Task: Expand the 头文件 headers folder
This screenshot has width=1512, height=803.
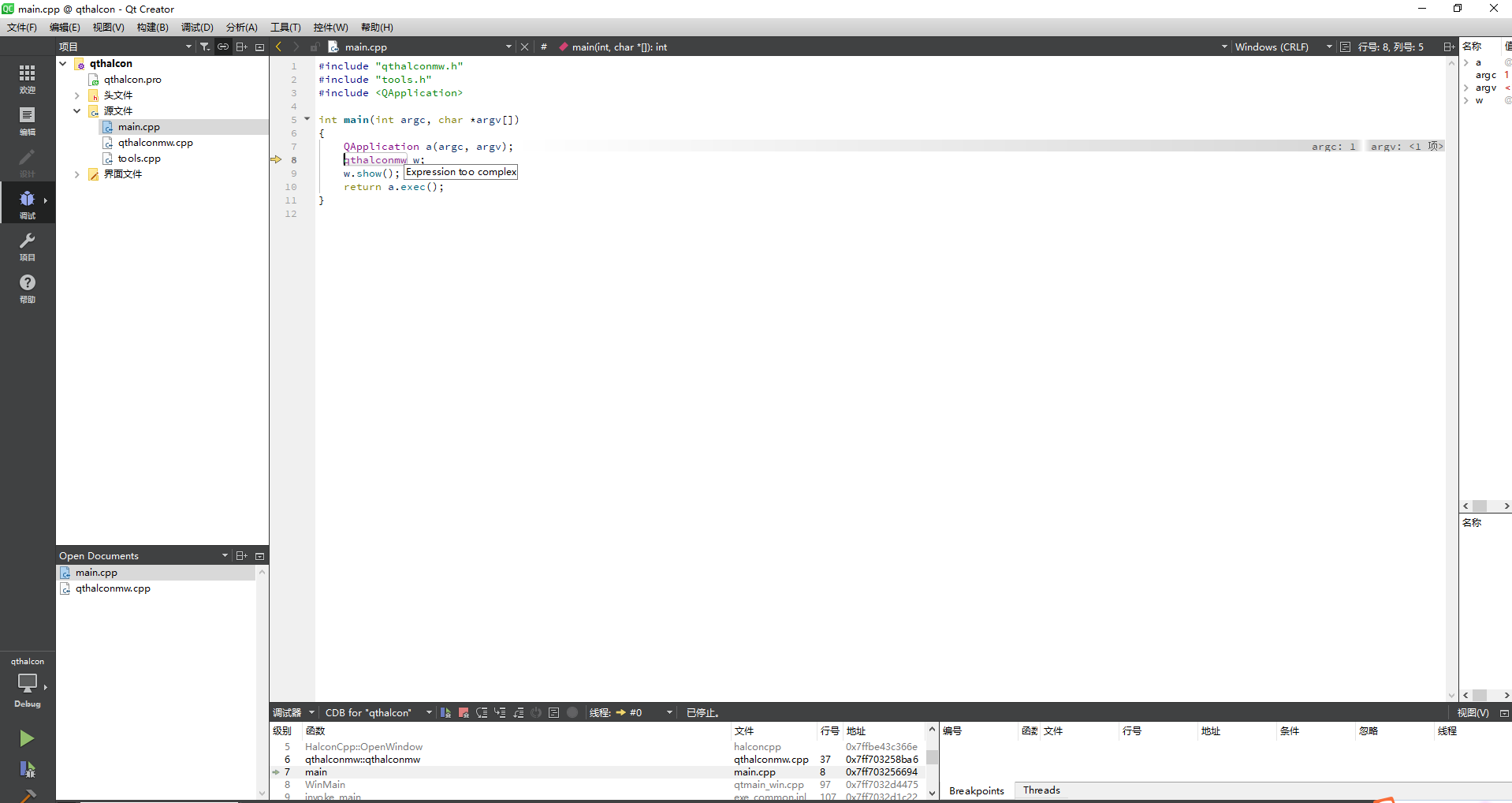Action: coord(77,95)
